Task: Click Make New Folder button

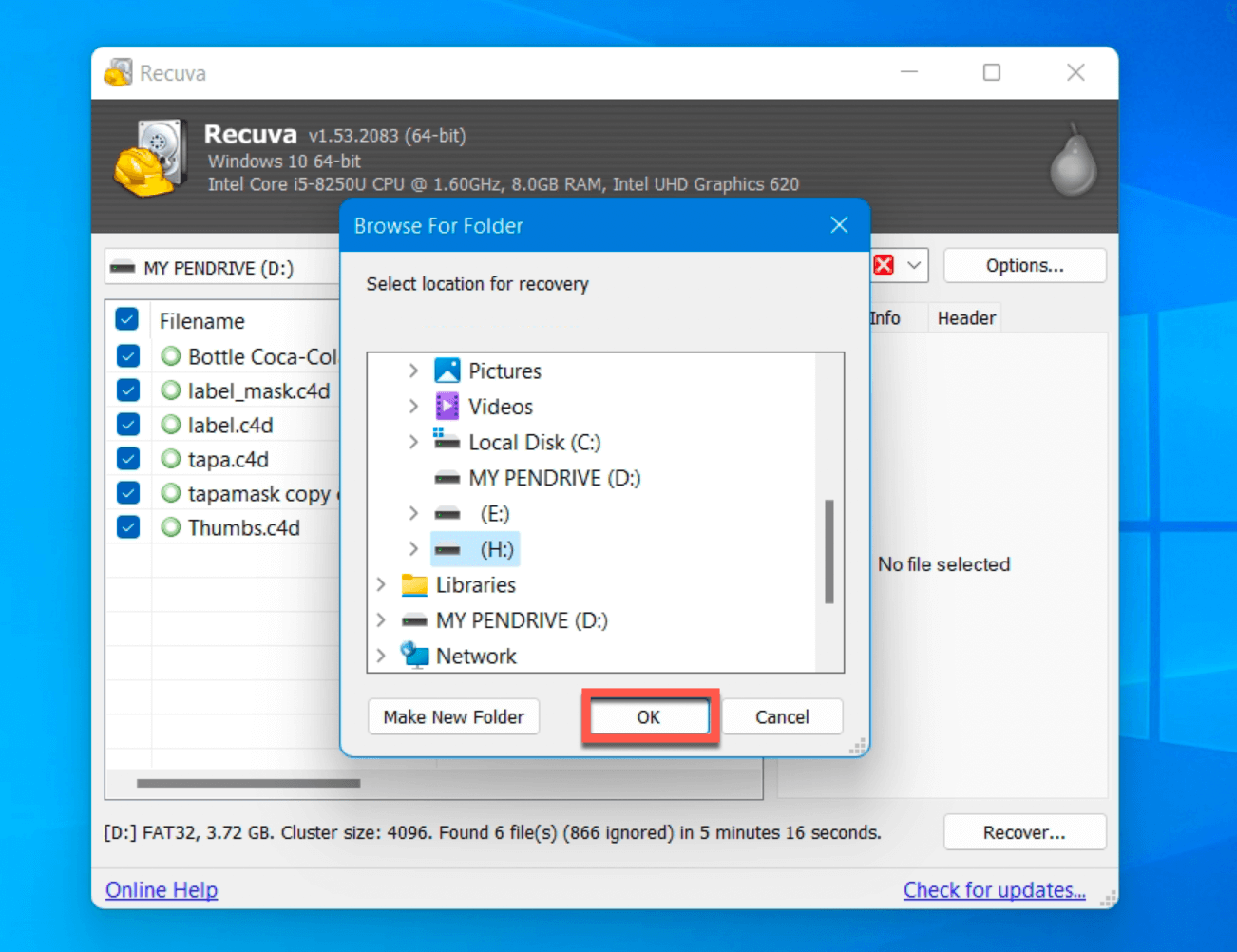Action: tap(453, 717)
